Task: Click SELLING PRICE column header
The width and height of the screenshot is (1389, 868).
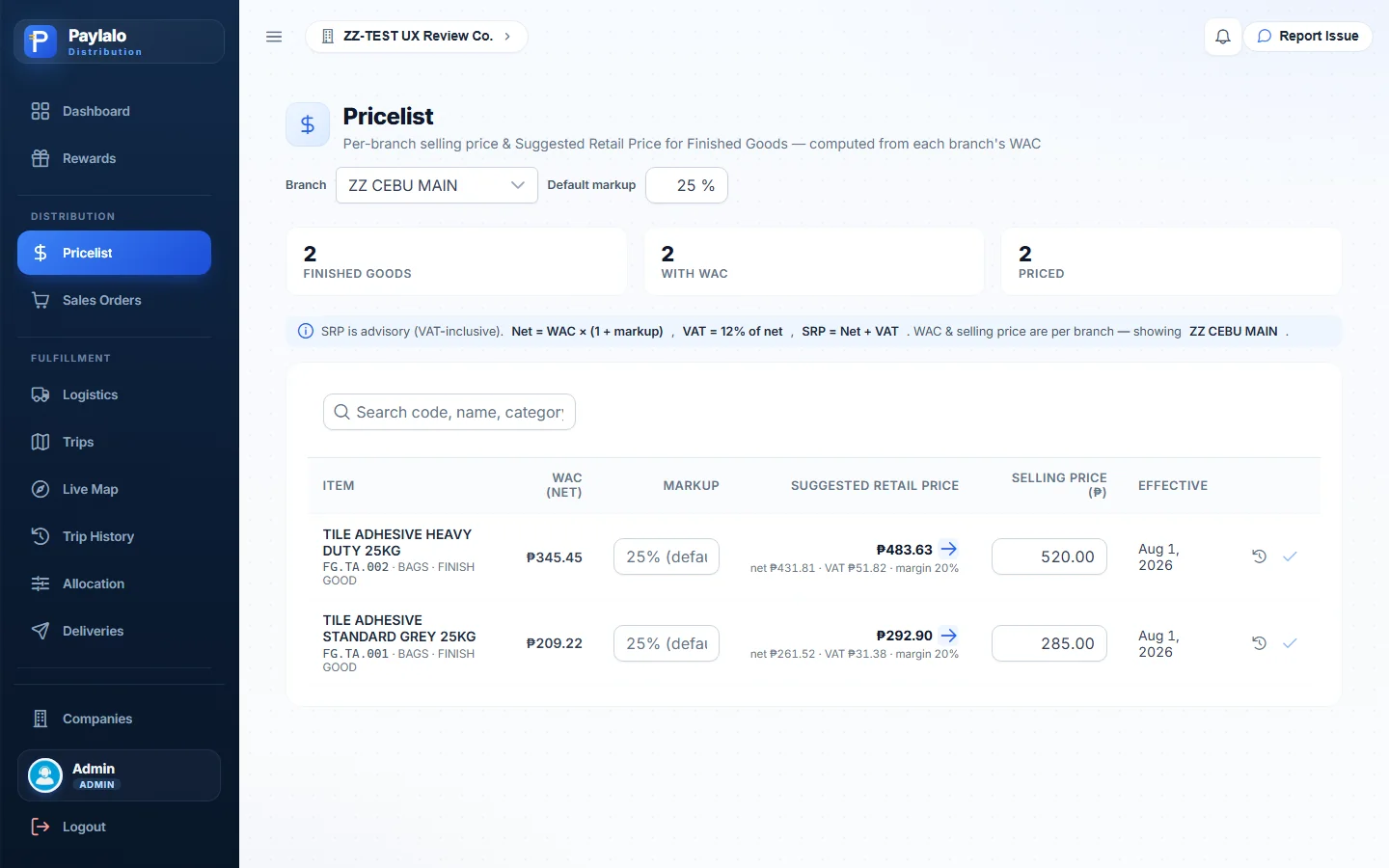Action: pyautogui.click(x=1059, y=485)
